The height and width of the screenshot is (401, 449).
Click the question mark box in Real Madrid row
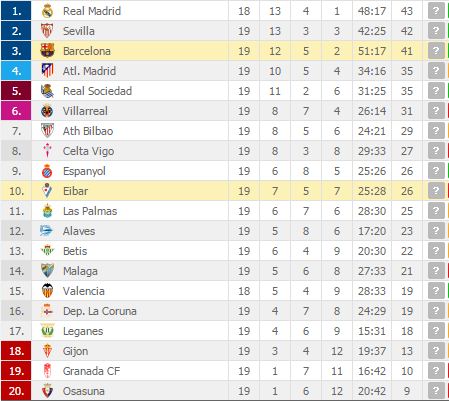(x=436, y=11)
